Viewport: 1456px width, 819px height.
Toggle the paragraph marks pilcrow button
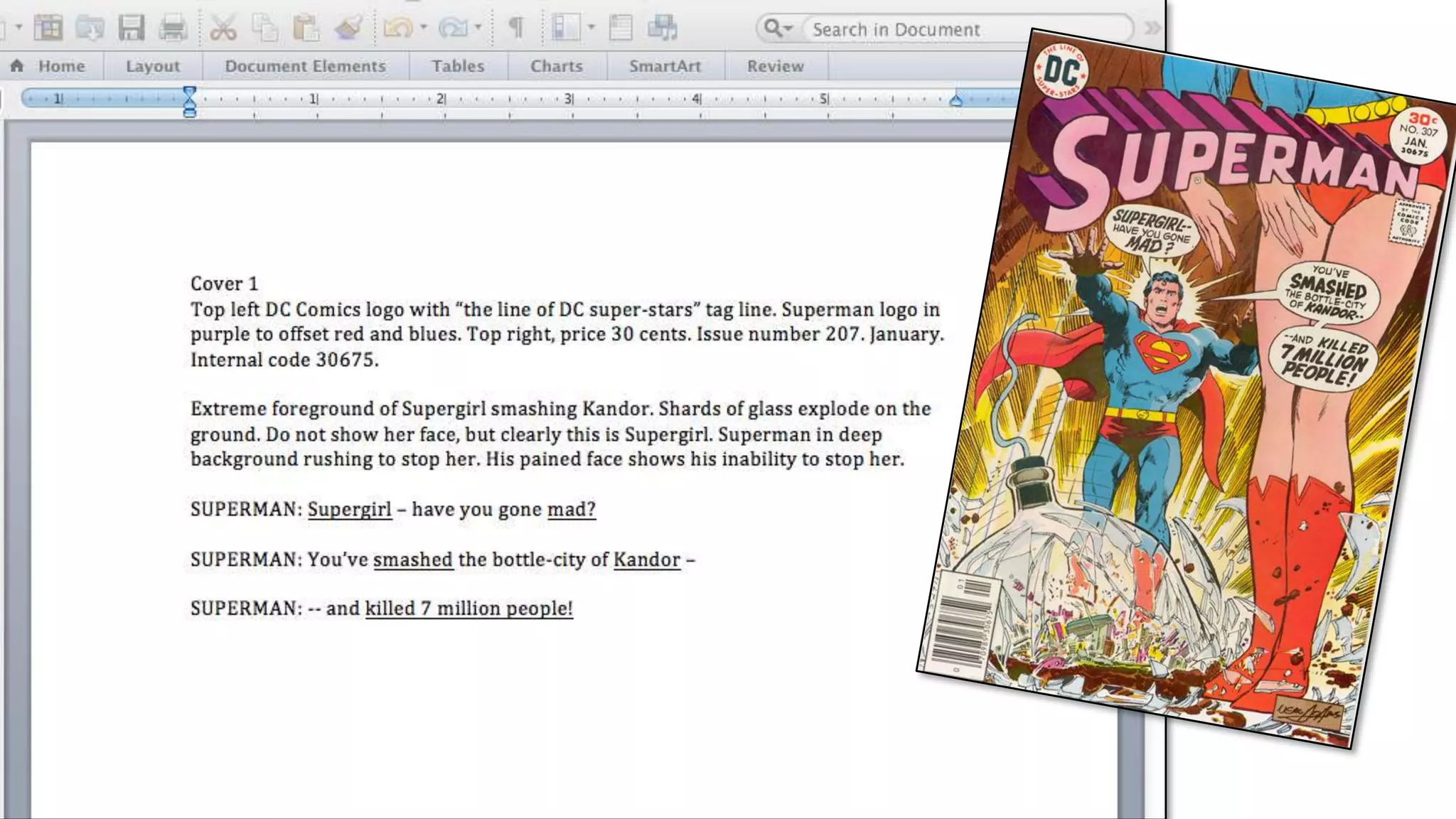[516, 28]
